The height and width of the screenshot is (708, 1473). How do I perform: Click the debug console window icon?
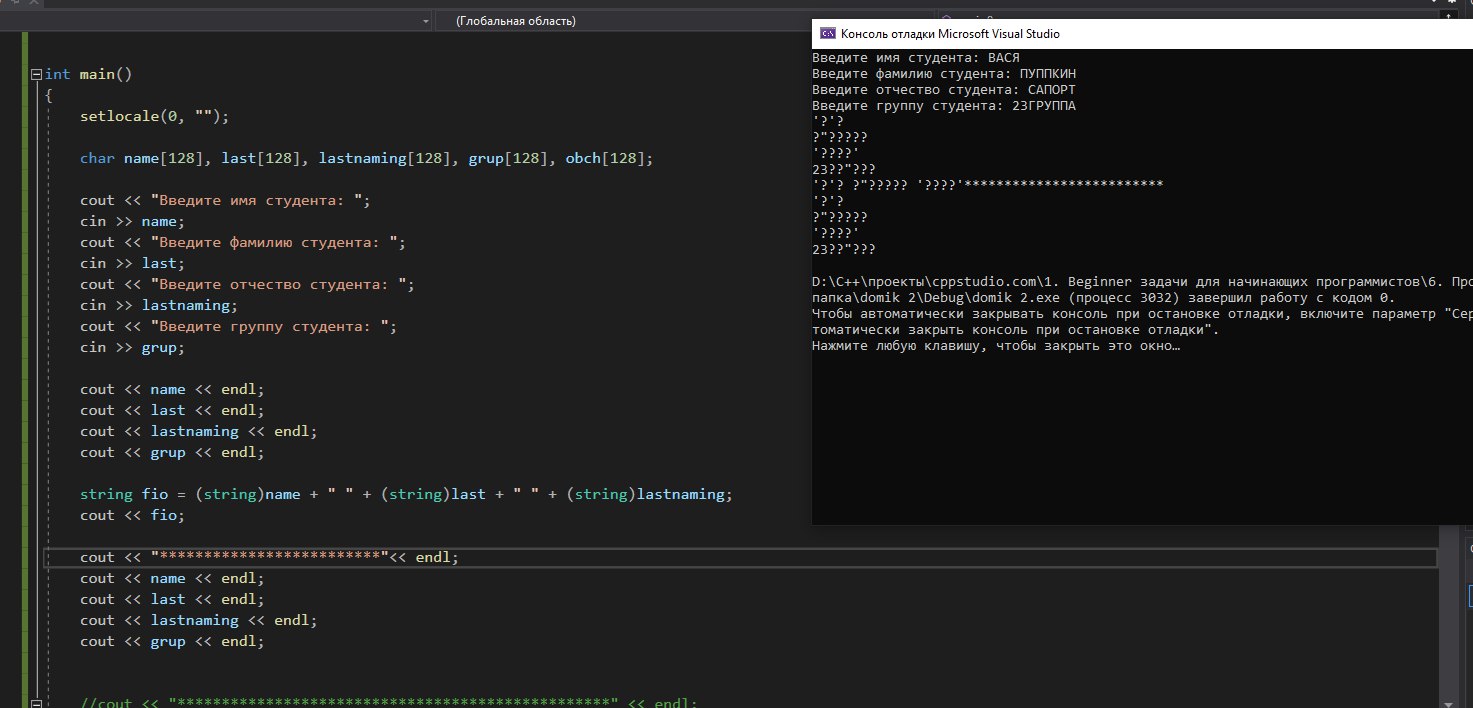pos(827,33)
